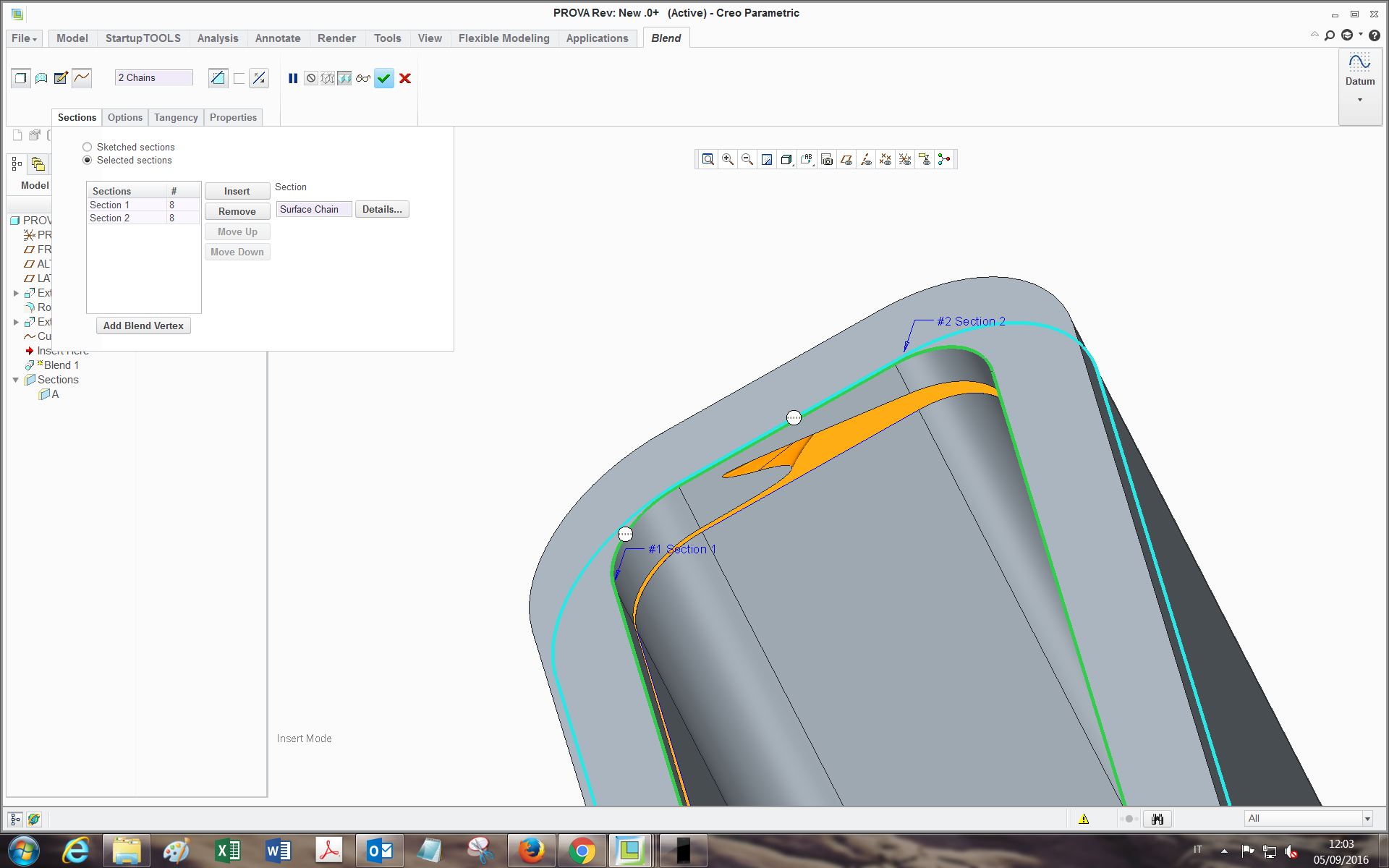Open the Sections tab

77,117
